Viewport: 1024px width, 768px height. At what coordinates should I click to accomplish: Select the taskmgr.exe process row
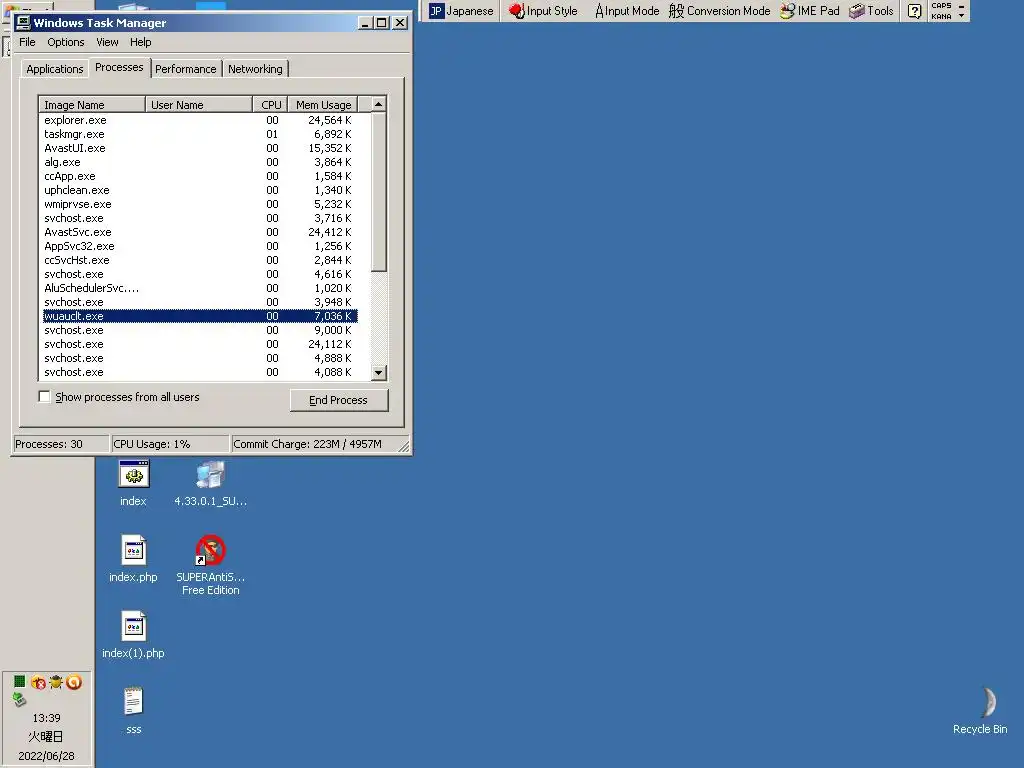(x=200, y=134)
